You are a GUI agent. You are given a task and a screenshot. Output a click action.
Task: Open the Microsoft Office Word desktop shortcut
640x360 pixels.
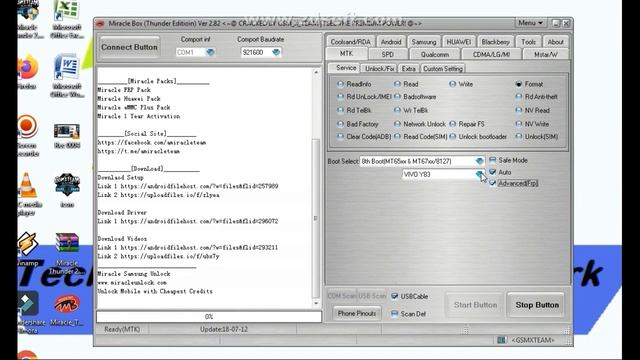67,76
